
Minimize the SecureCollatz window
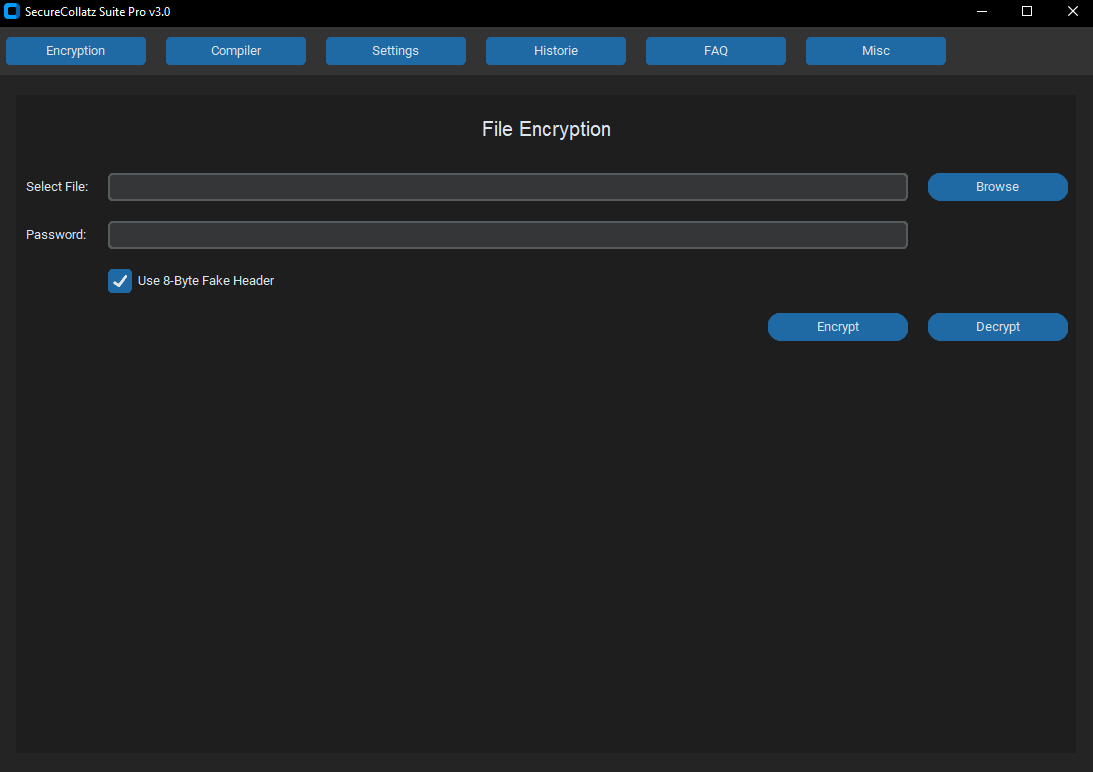[x=981, y=12]
